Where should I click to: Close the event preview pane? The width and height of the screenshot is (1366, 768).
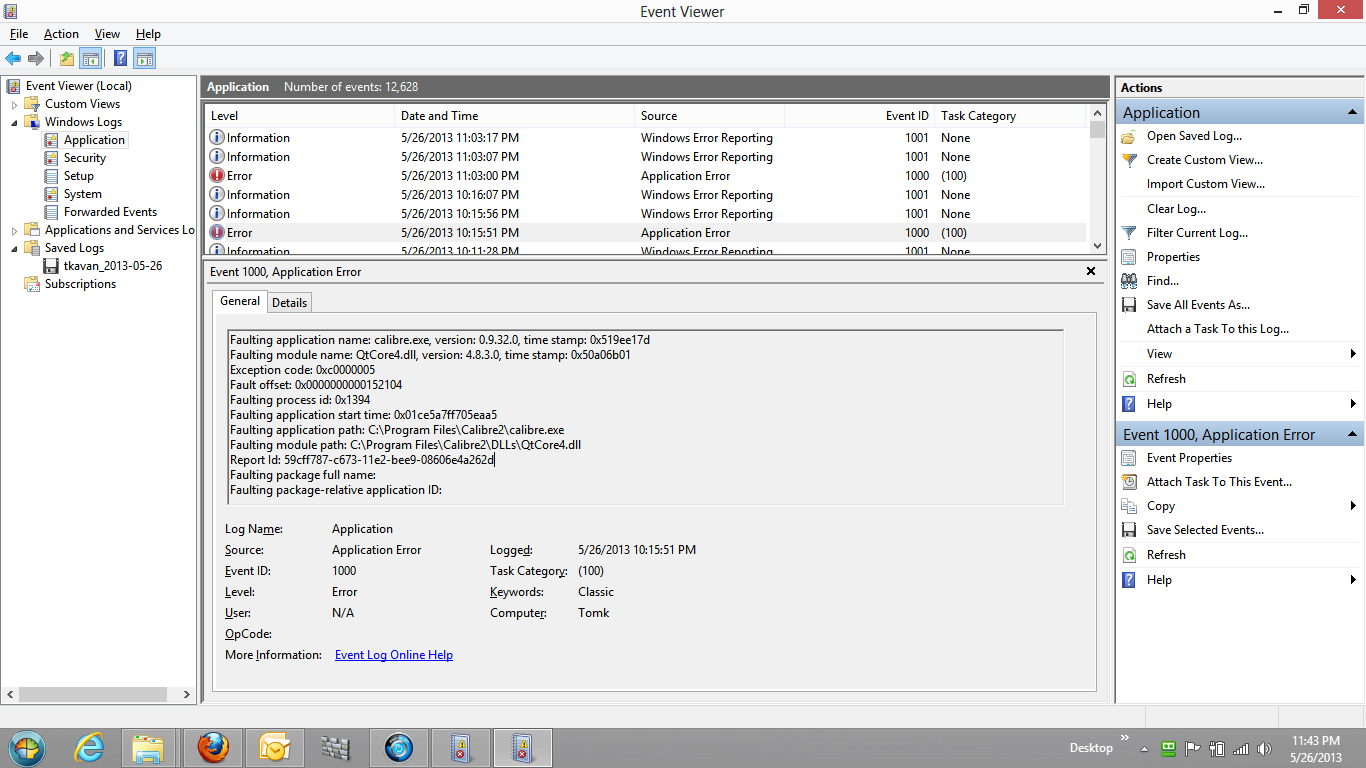[x=1091, y=271]
